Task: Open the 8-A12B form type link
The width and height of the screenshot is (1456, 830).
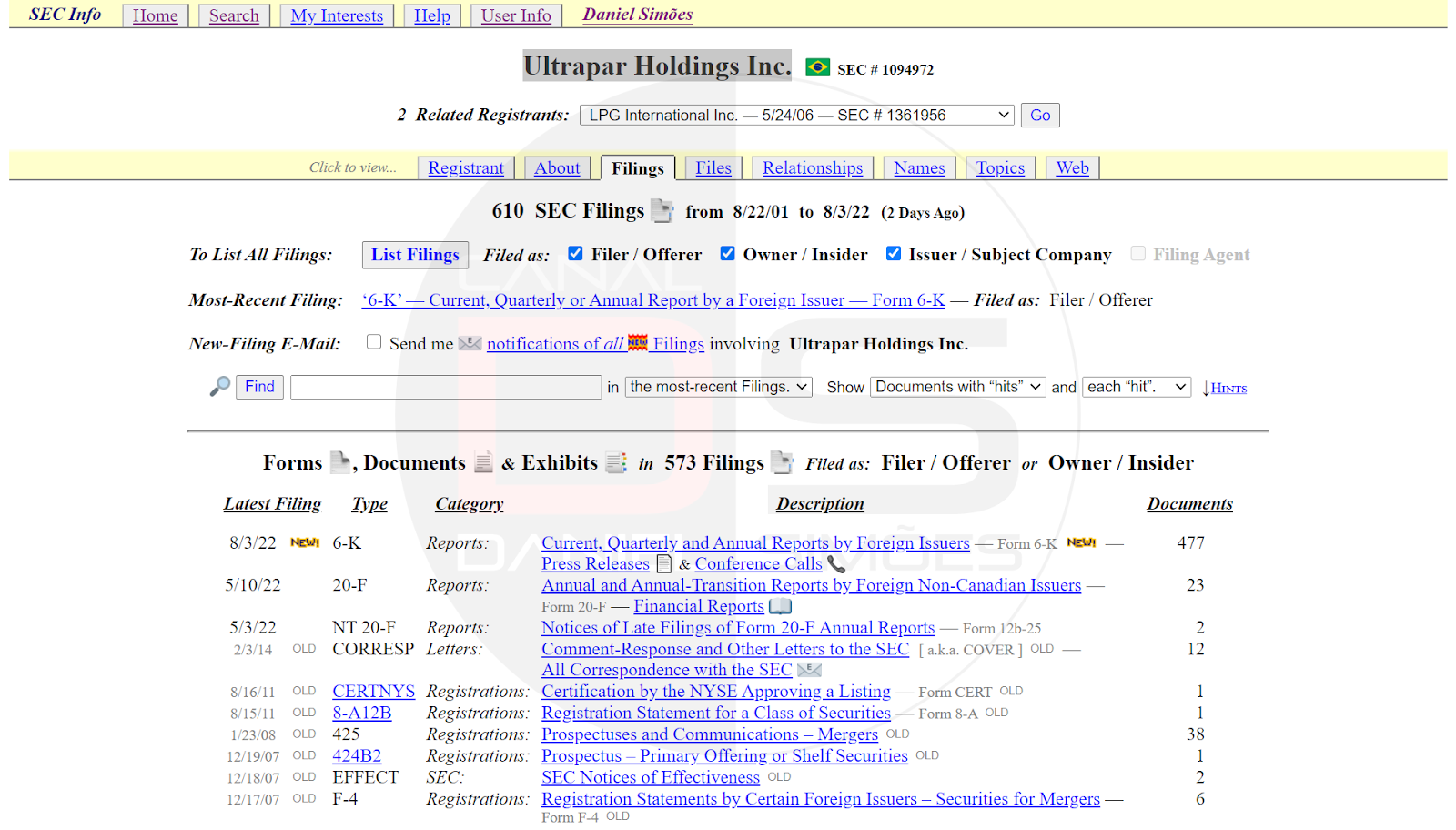Action: coord(361,713)
